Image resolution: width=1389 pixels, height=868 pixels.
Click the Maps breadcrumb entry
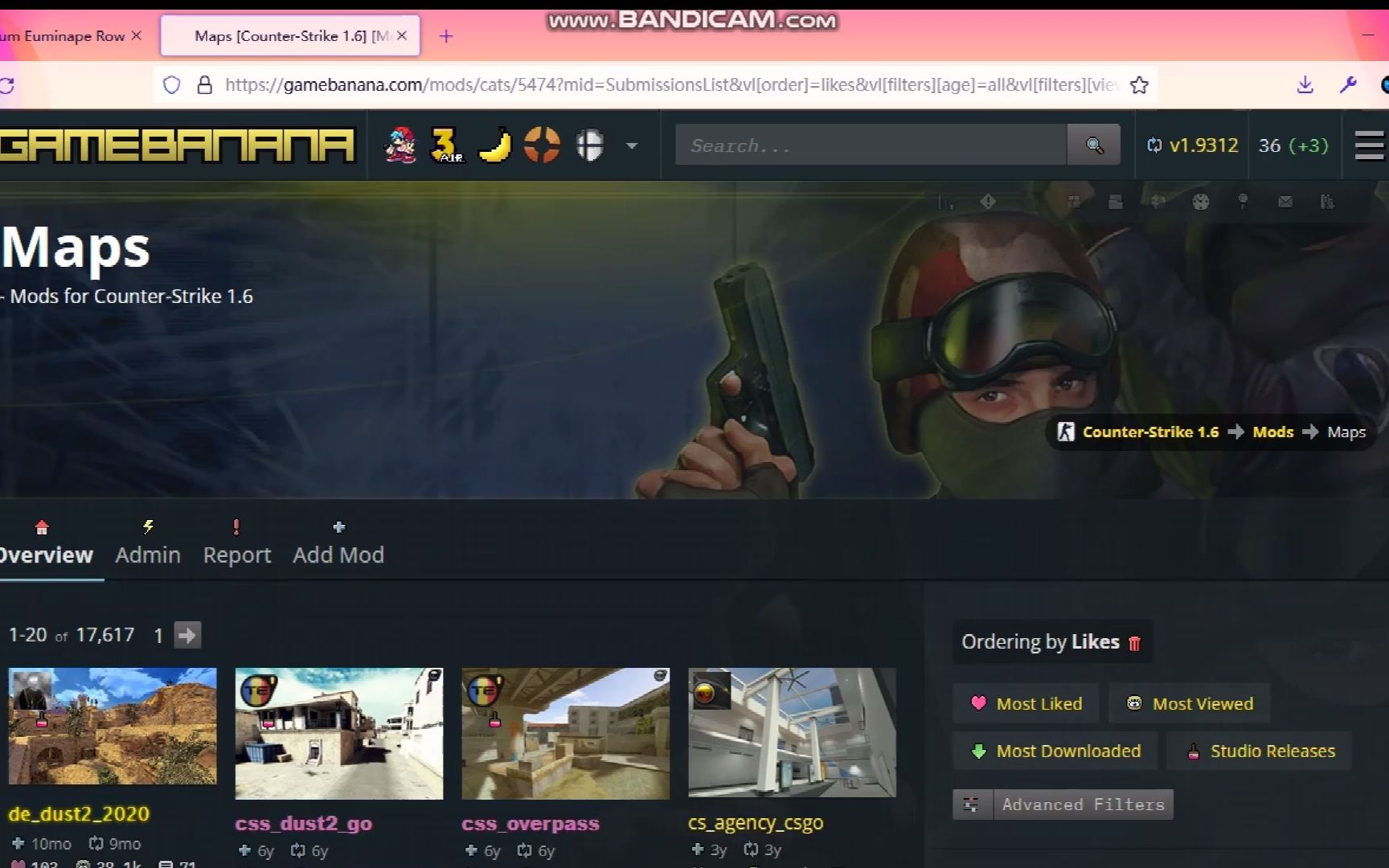coord(1346,432)
